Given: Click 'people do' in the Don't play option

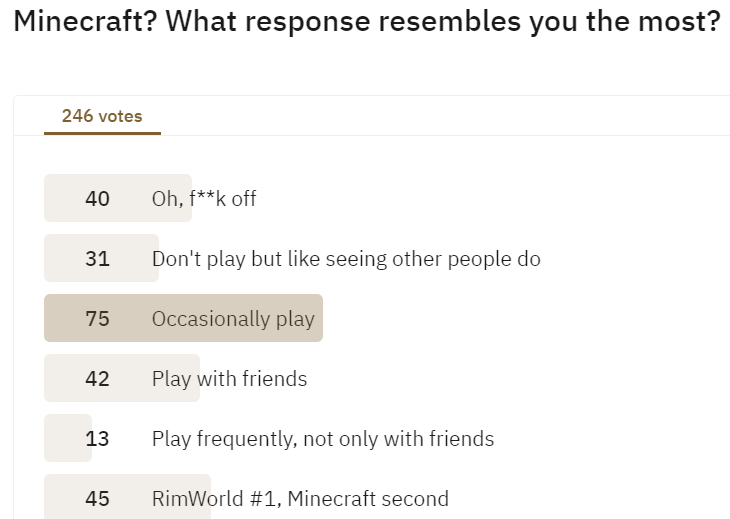Looking at the screenshot, I should click(494, 260).
